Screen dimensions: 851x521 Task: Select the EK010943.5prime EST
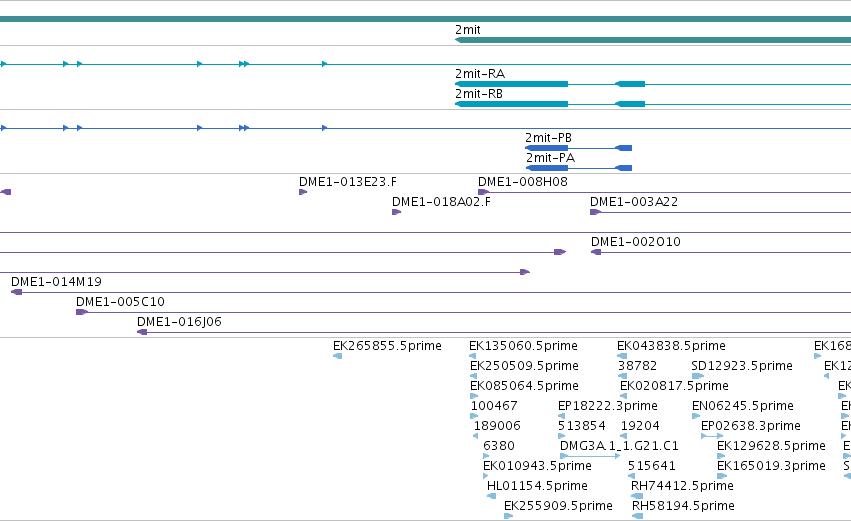tap(537, 467)
